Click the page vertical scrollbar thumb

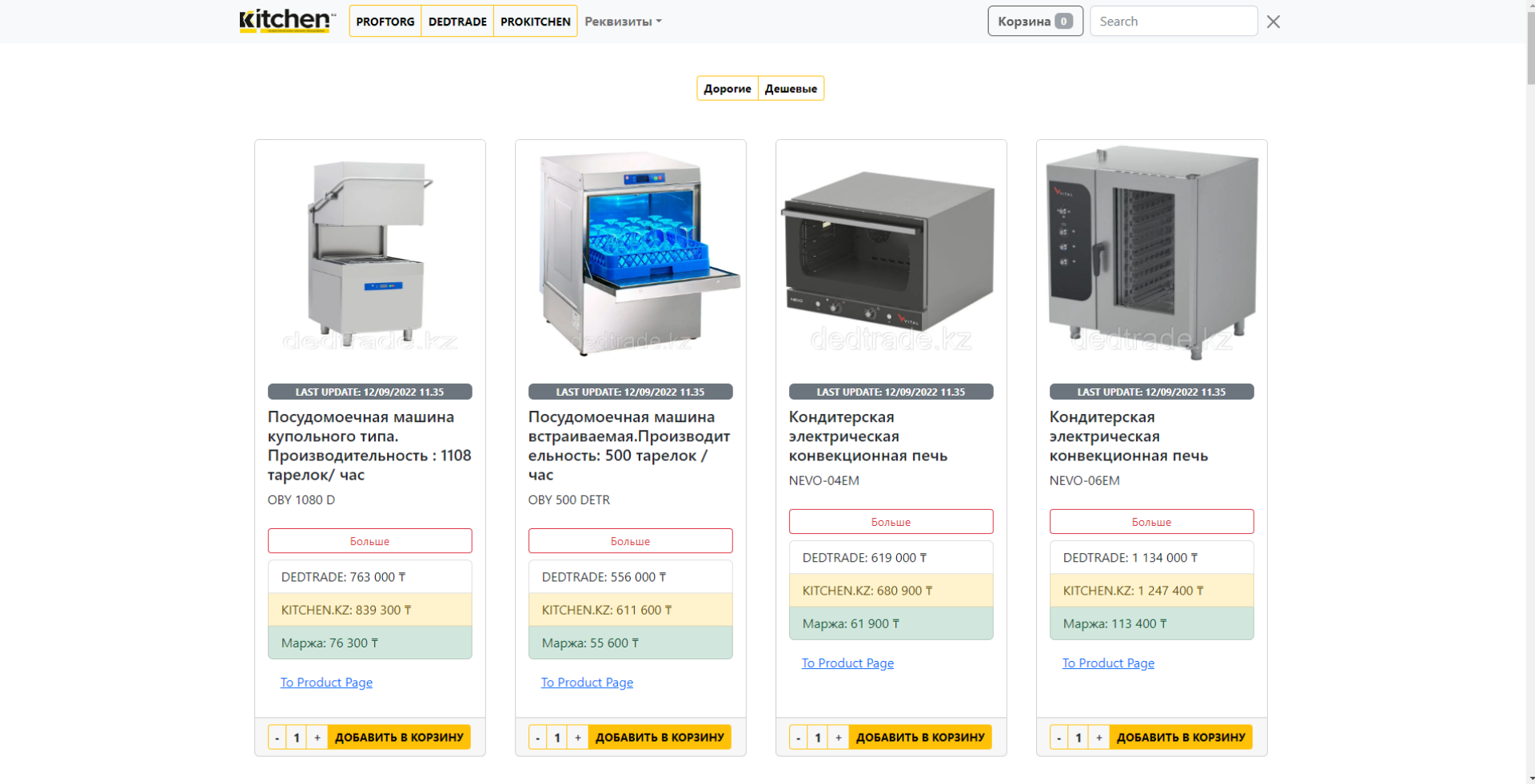coord(1530,47)
